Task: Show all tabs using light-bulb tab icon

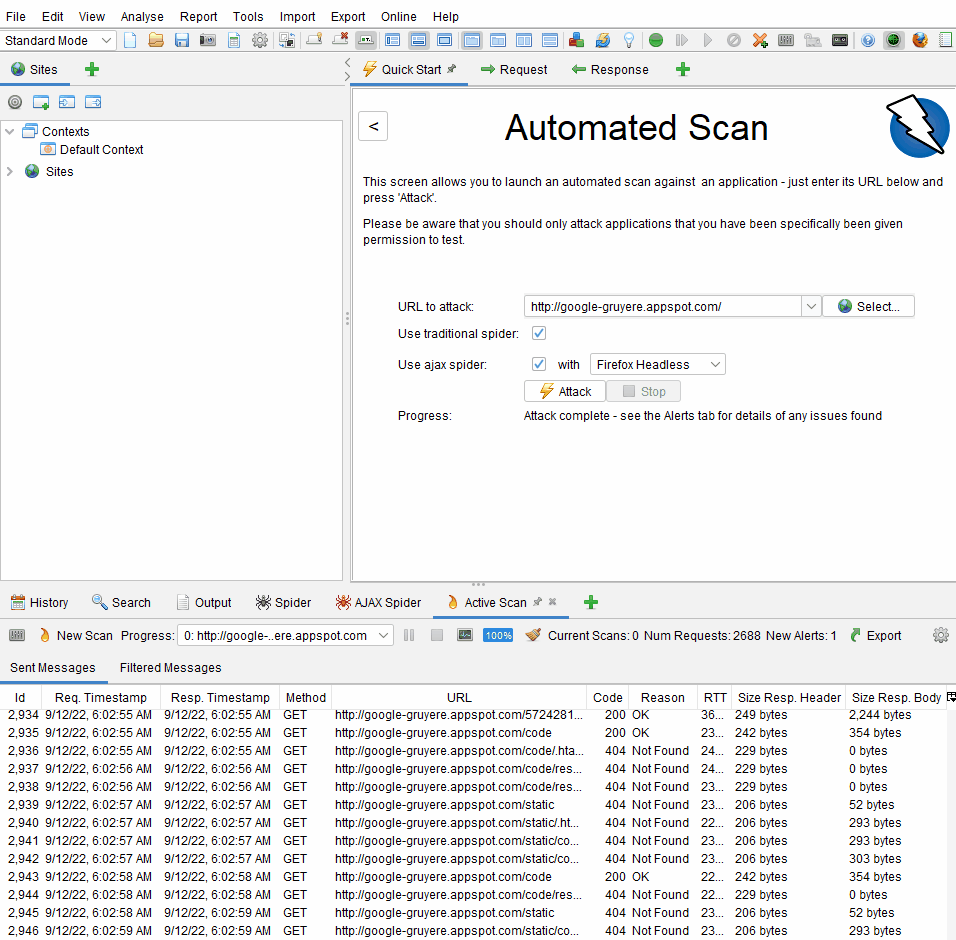Action: click(x=315, y=40)
